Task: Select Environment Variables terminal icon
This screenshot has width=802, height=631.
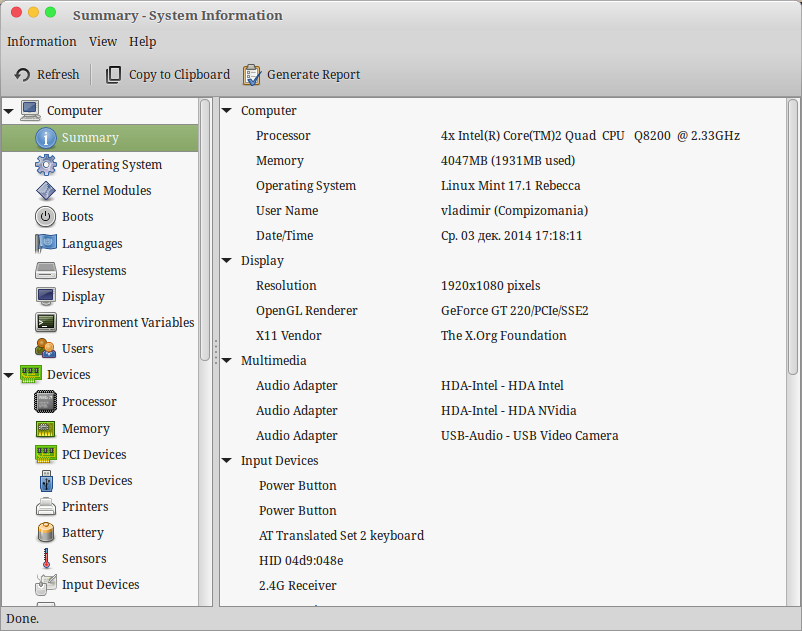Action: (46, 323)
